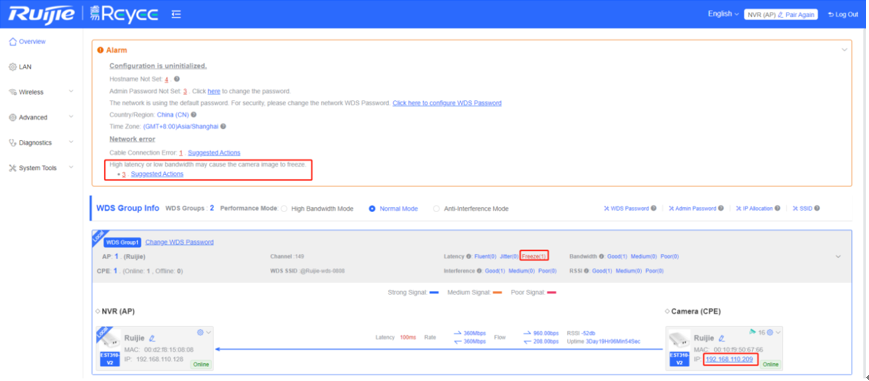Click the orange Alarm warning icon
The image size is (869, 381).
100,50
